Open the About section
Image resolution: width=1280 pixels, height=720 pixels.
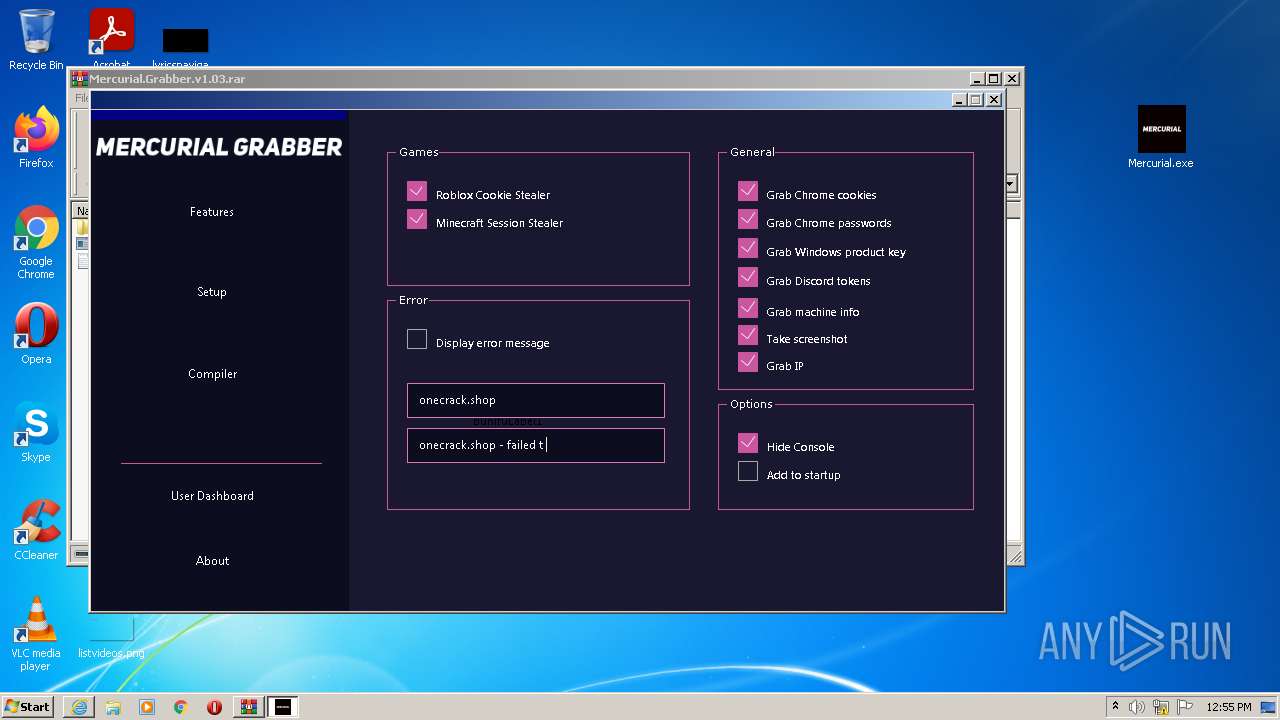pos(213,561)
